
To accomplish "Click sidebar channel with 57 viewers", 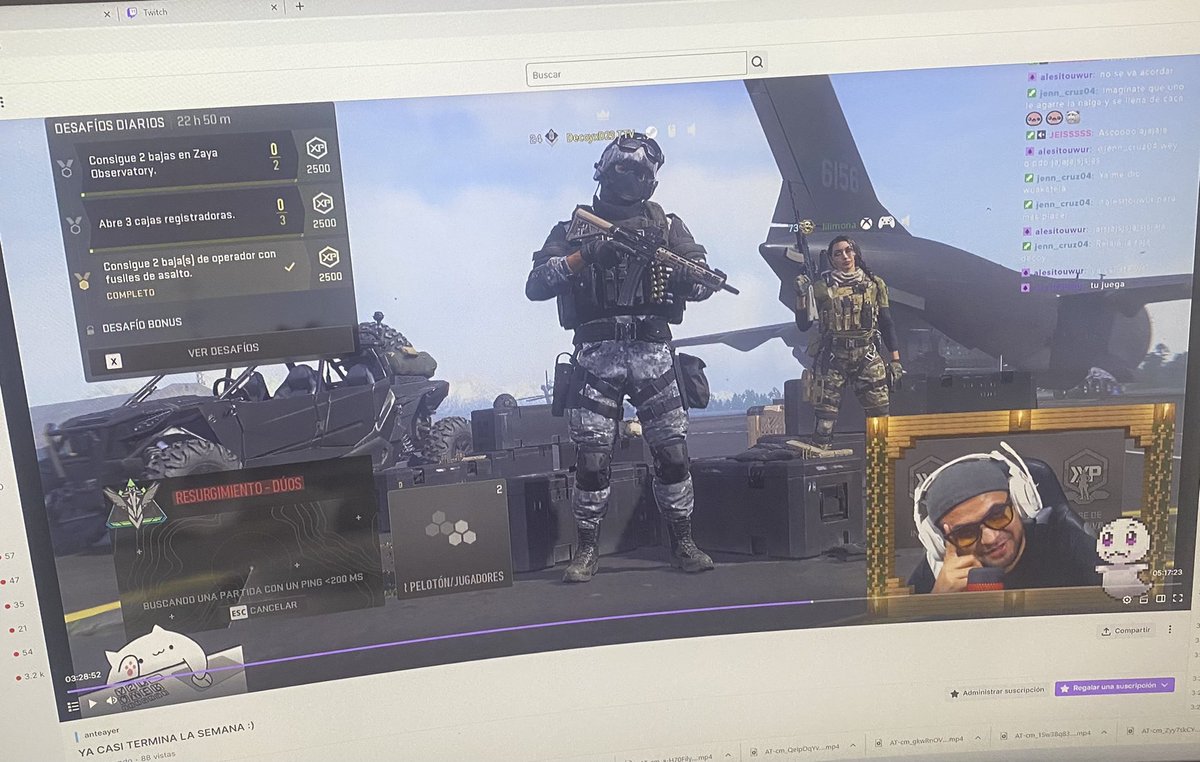I will [x=7, y=555].
